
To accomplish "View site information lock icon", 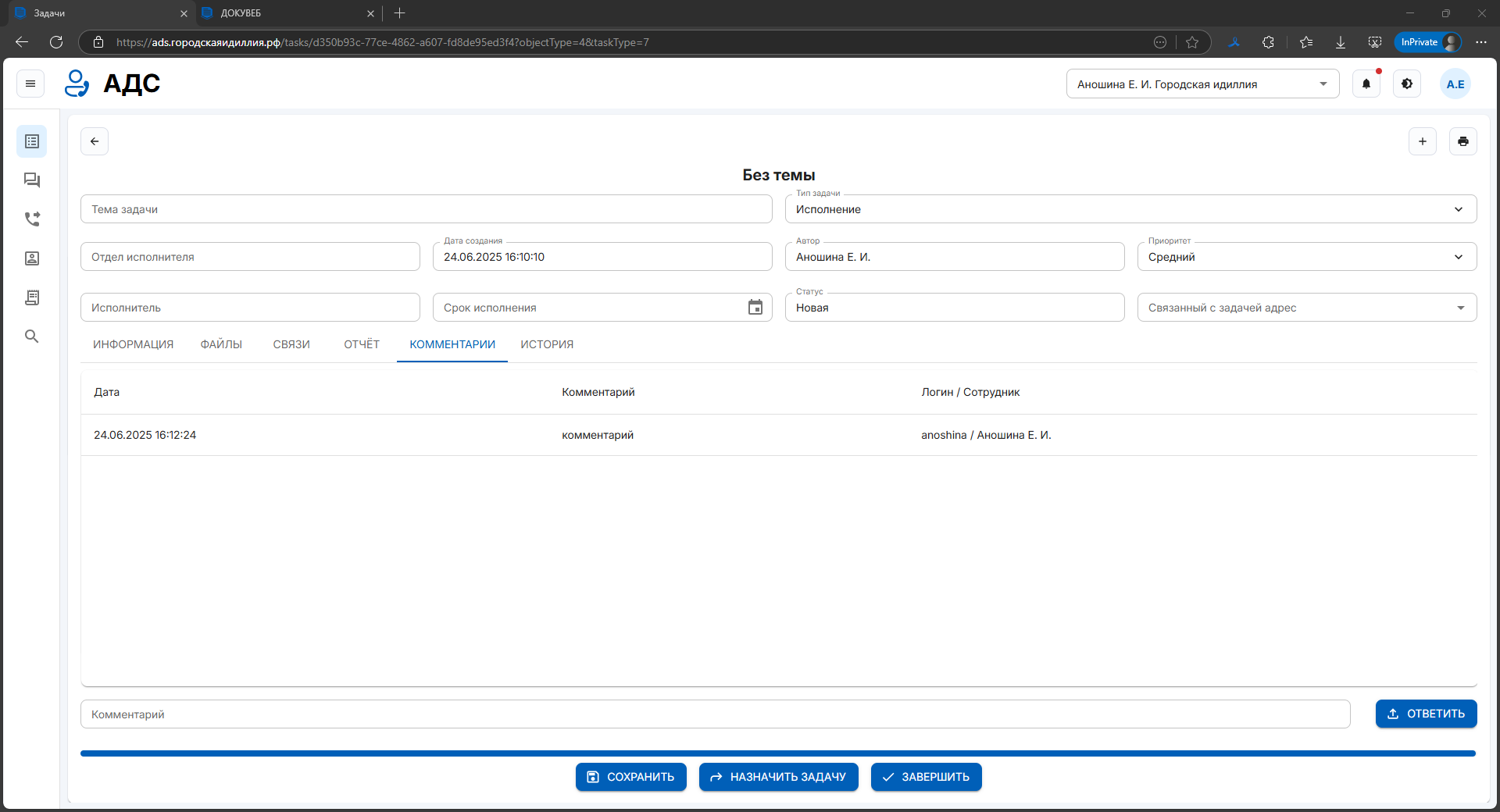I will pos(98,42).
